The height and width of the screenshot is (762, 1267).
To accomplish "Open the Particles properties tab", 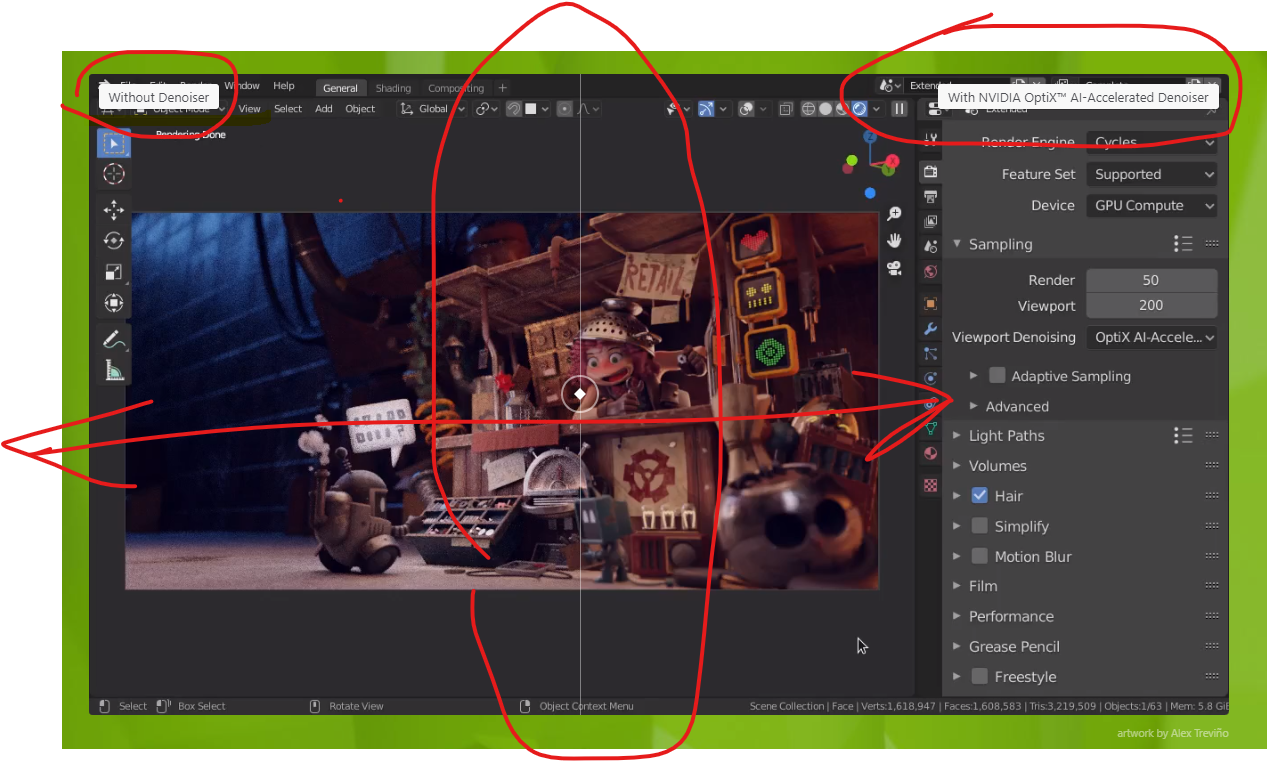I will [x=930, y=353].
